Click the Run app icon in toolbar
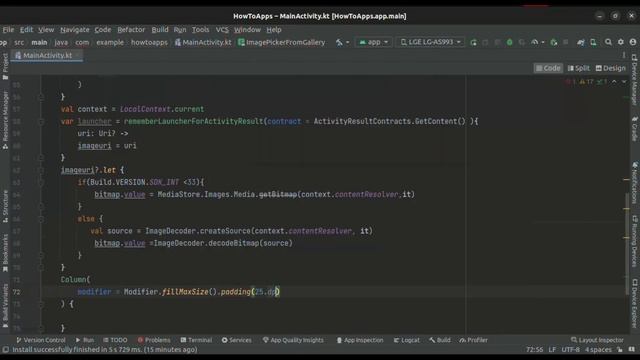The height and width of the screenshot is (360, 640). 473,42
